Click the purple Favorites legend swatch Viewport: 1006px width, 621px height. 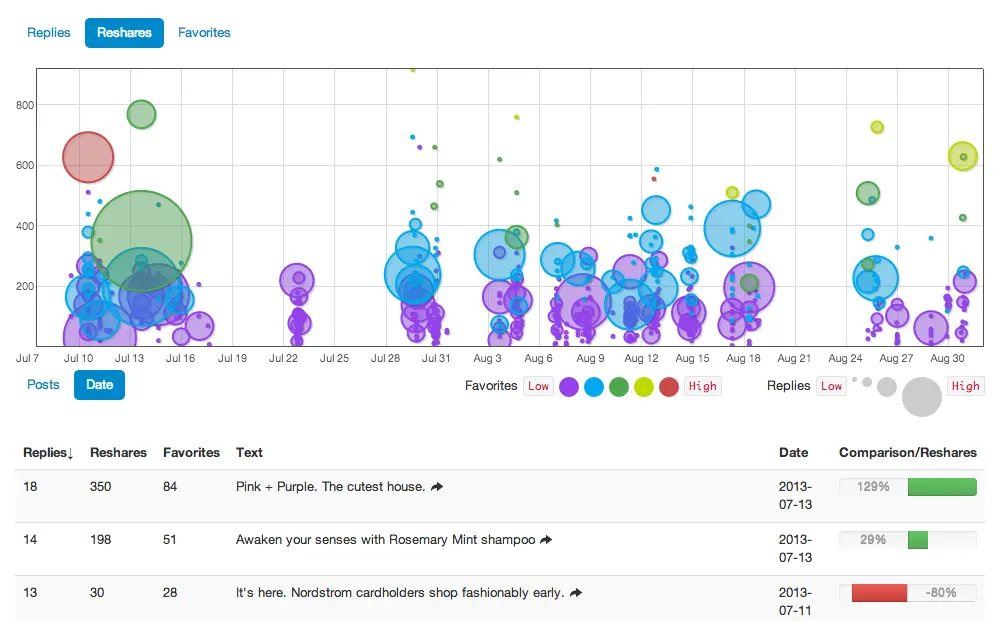[569, 387]
